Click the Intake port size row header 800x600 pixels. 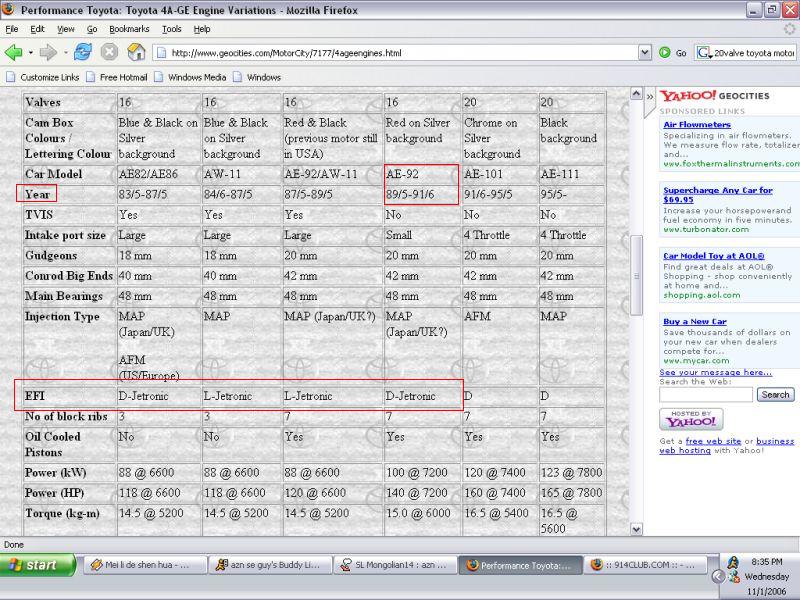tap(69, 235)
